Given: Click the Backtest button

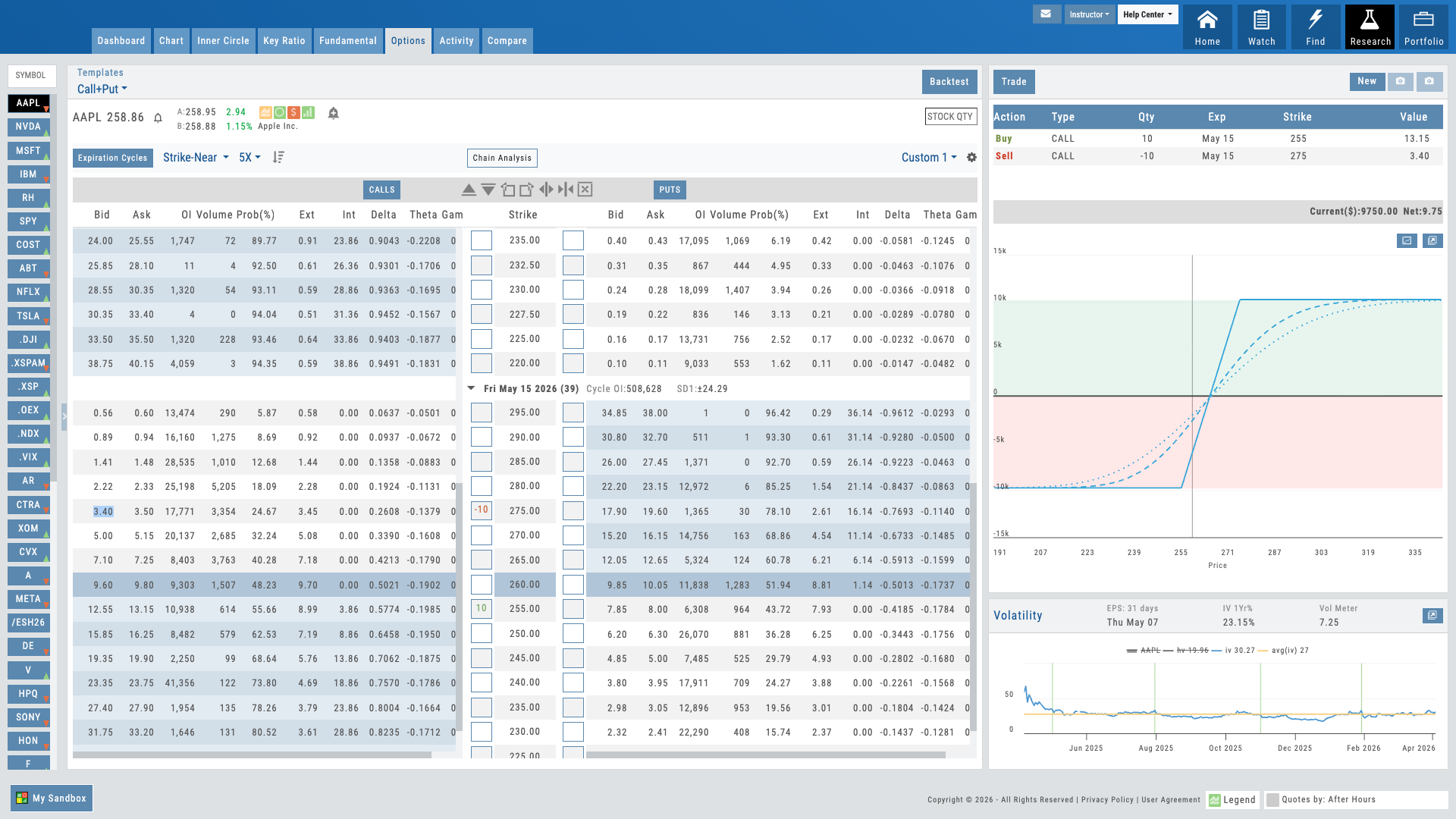Looking at the screenshot, I should [949, 81].
